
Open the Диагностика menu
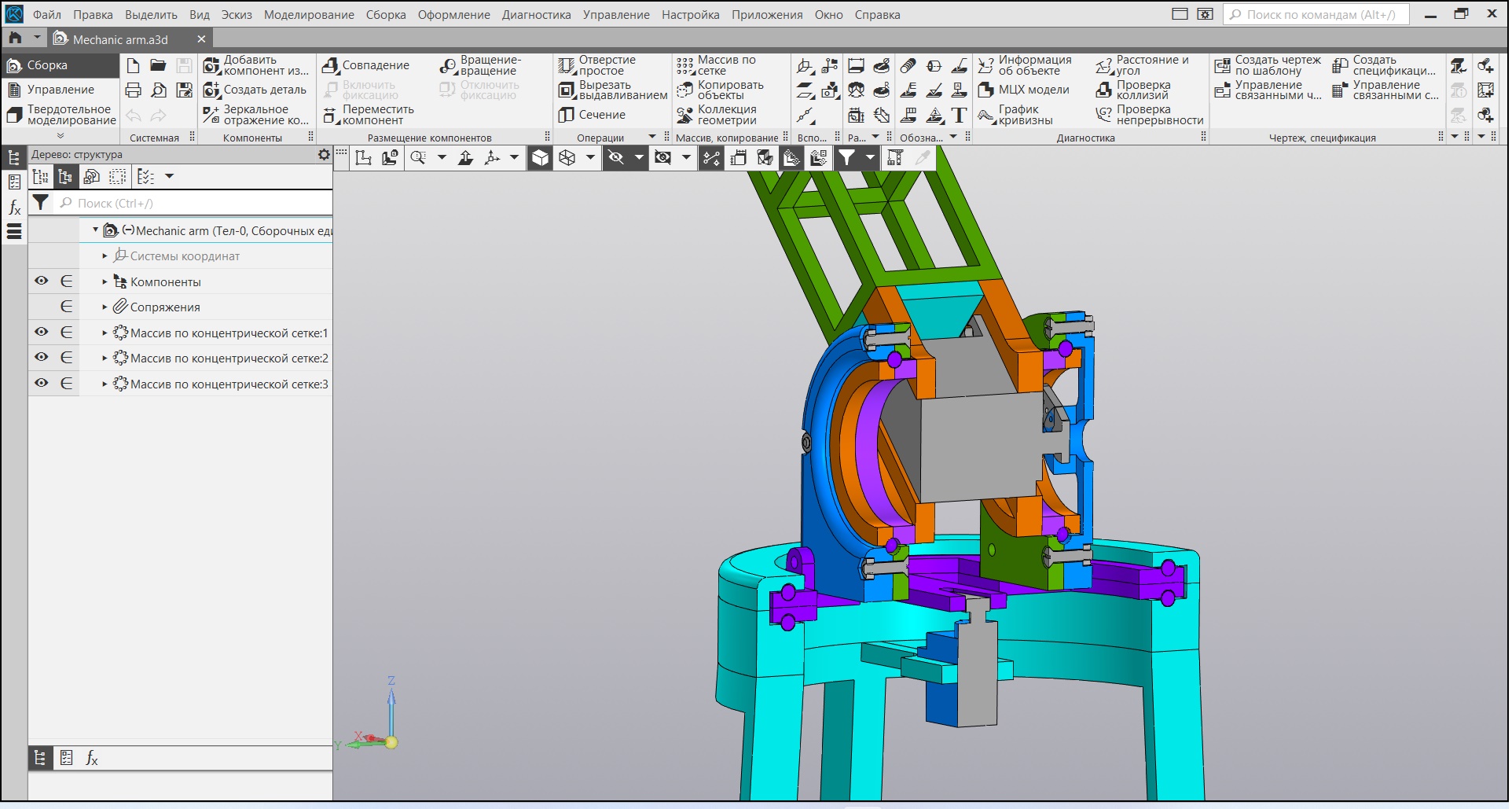pyautogui.click(x=536, y=15)
